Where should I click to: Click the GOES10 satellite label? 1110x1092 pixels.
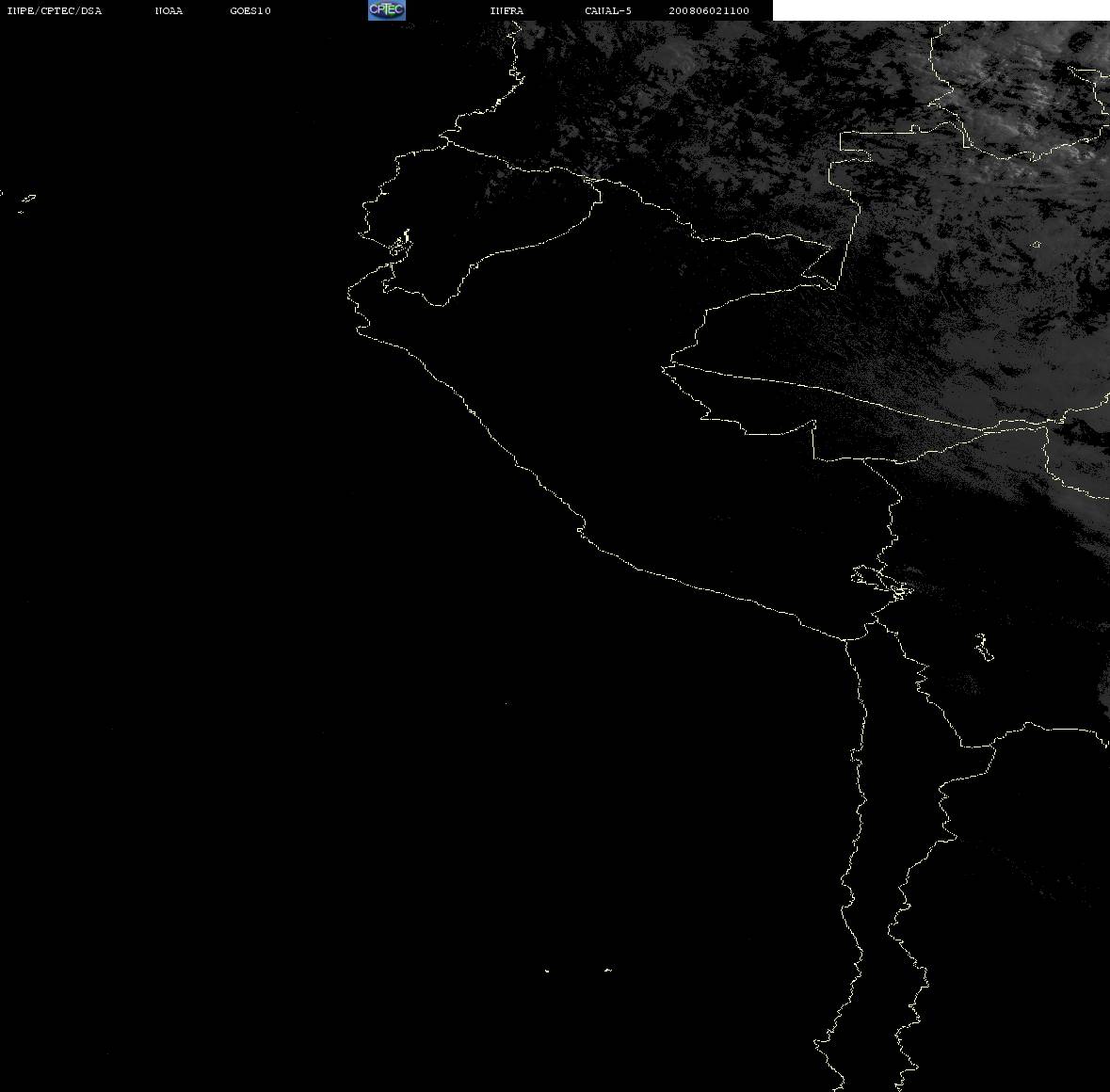coord(249,10)
